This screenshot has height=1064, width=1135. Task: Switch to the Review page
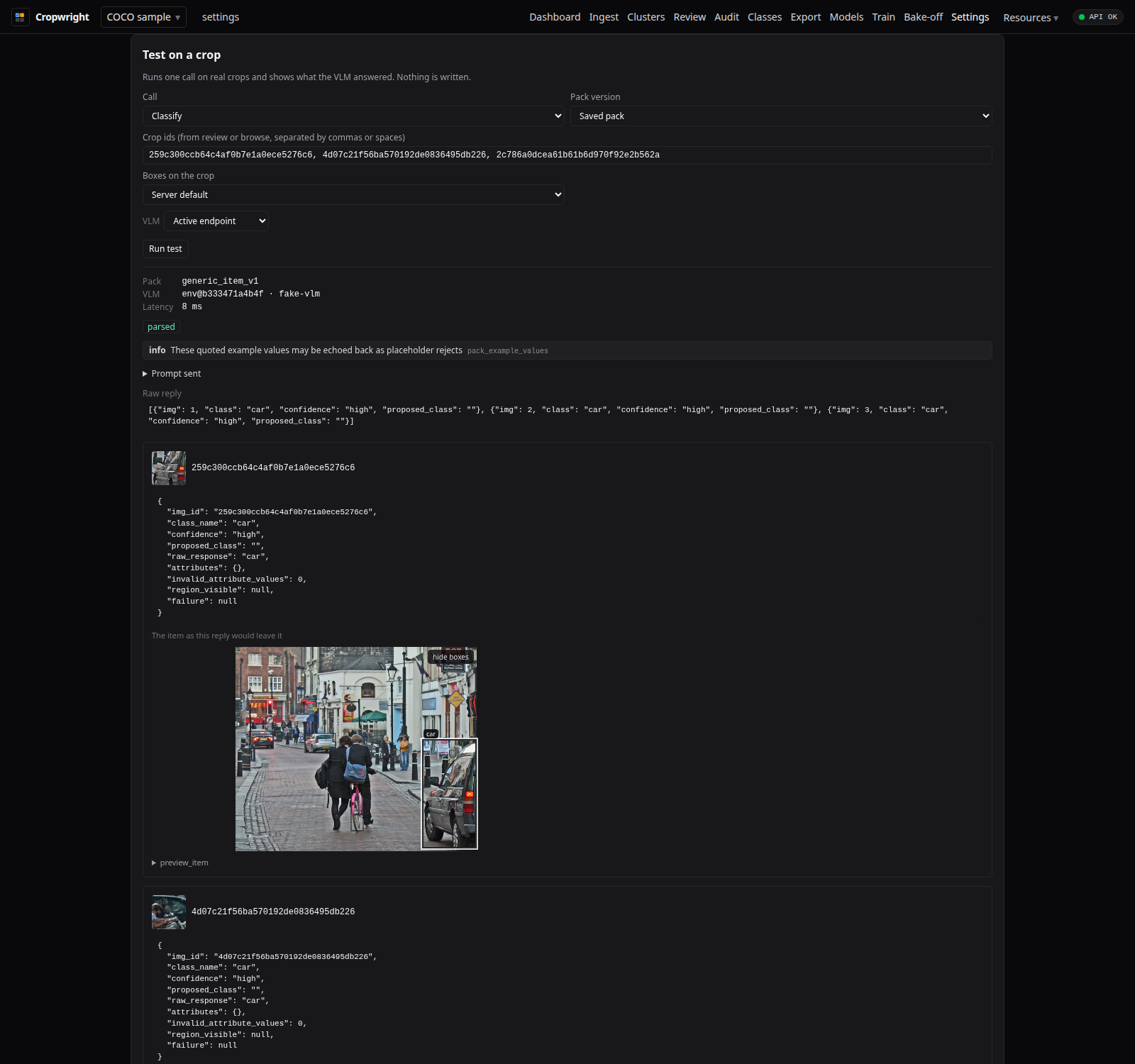coord(690,17)
